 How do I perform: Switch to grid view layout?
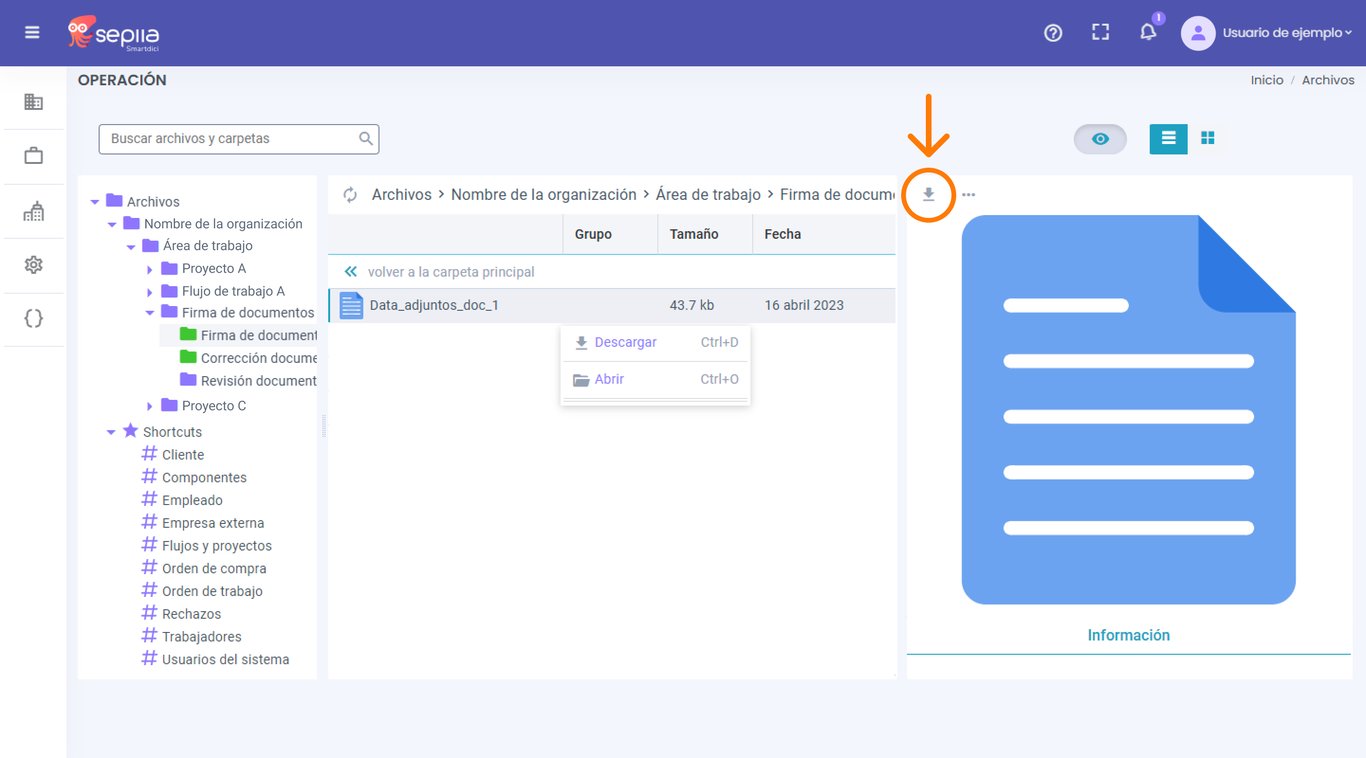(x=1207, y=138)
